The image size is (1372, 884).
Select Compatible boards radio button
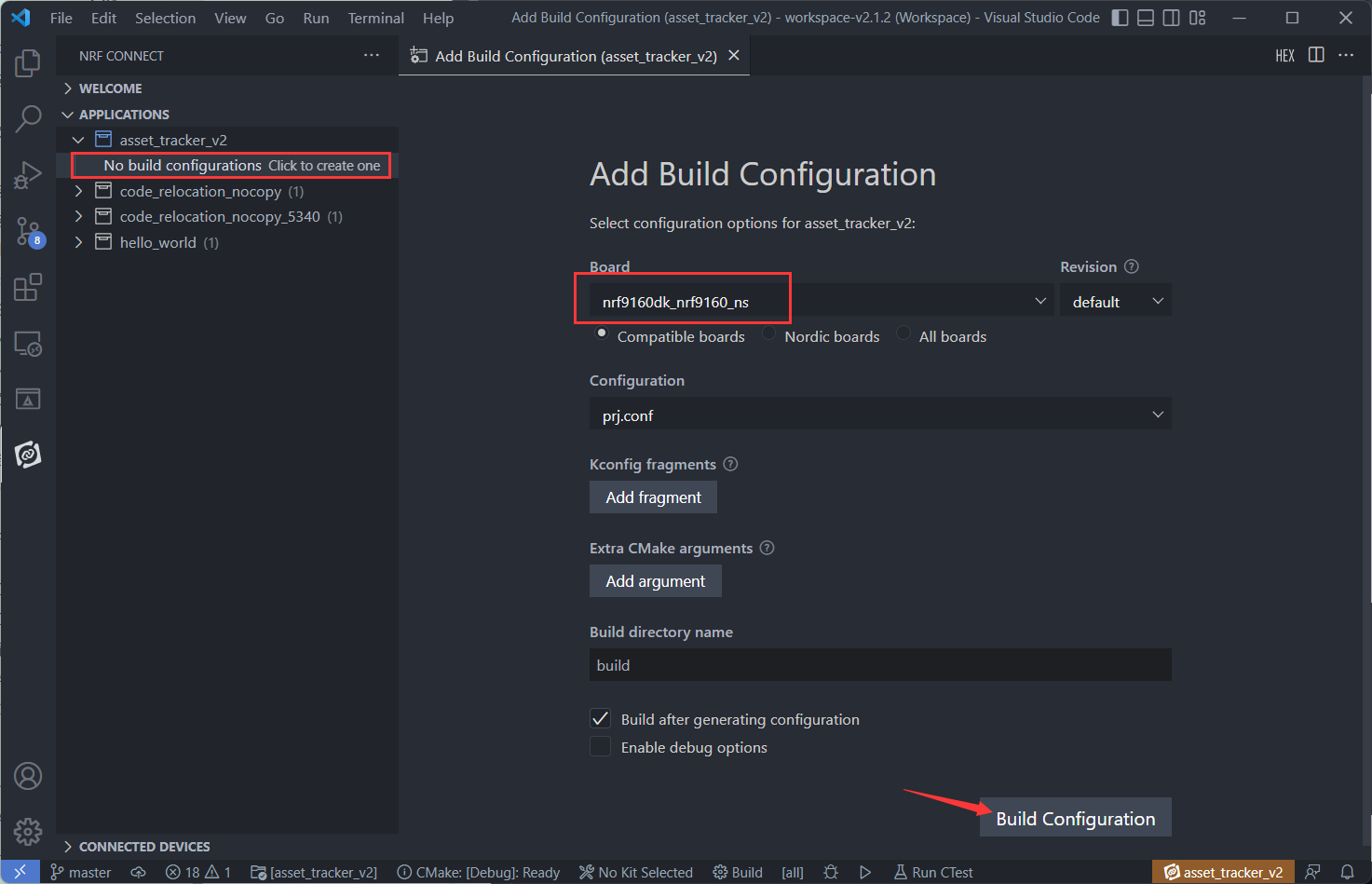602,333
